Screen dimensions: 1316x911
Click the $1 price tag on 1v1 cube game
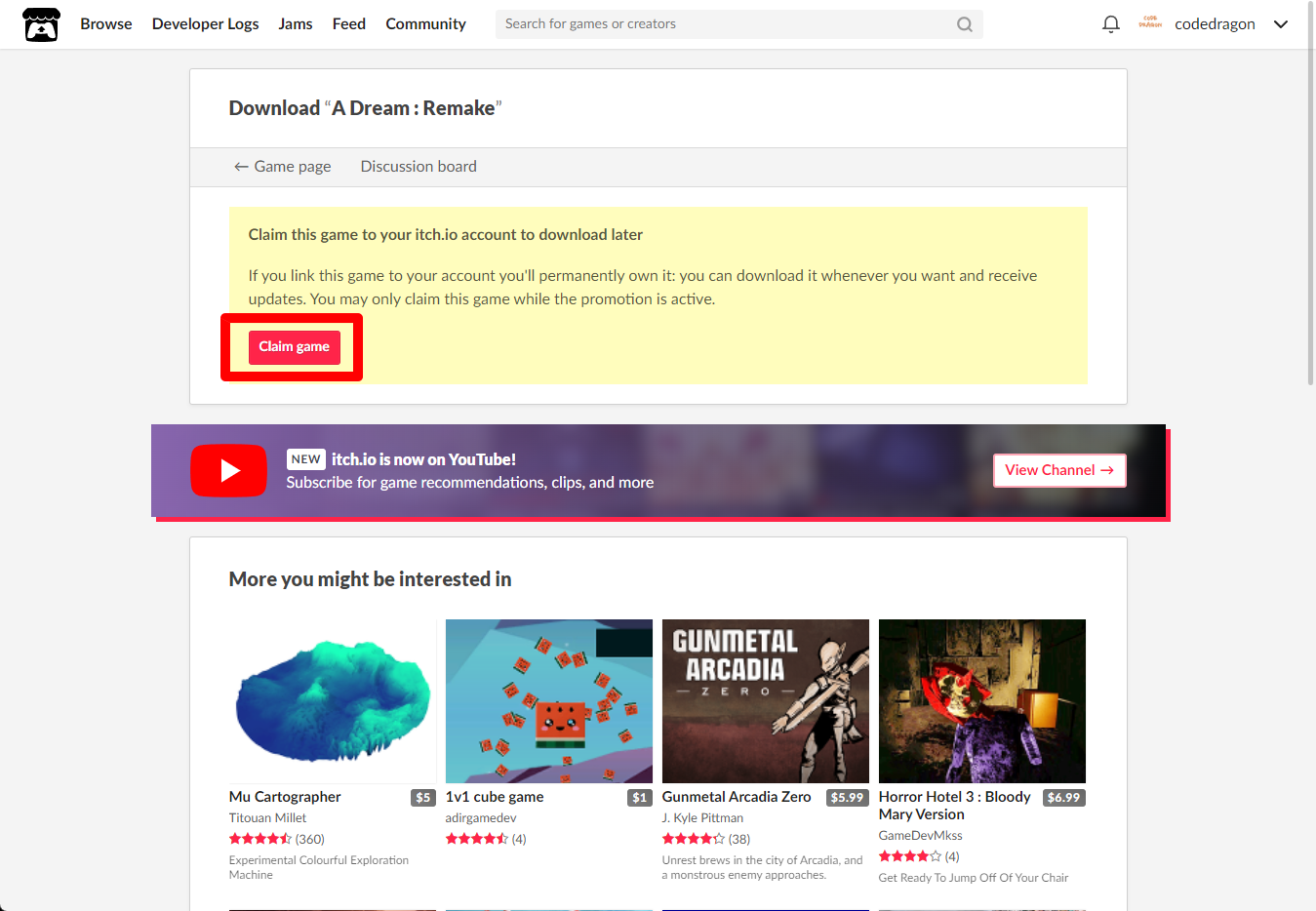(640, 798)
